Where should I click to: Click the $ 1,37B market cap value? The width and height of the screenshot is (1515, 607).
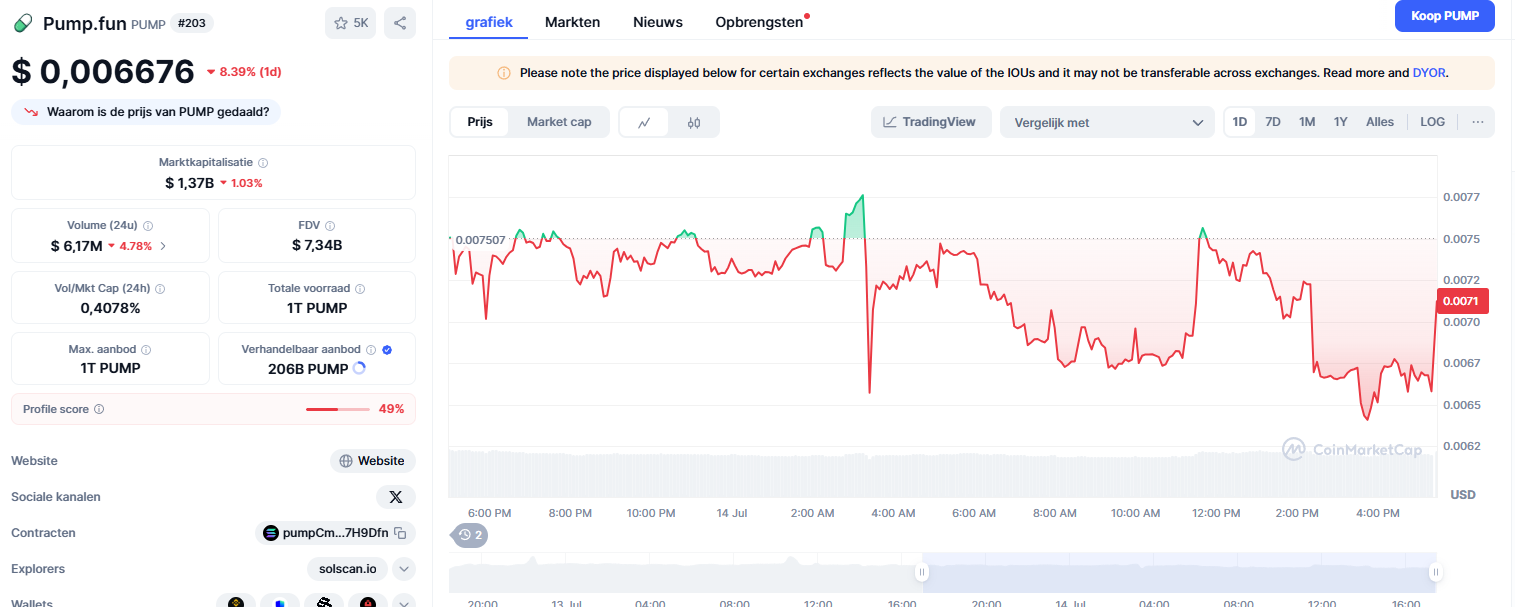(190, 183)
